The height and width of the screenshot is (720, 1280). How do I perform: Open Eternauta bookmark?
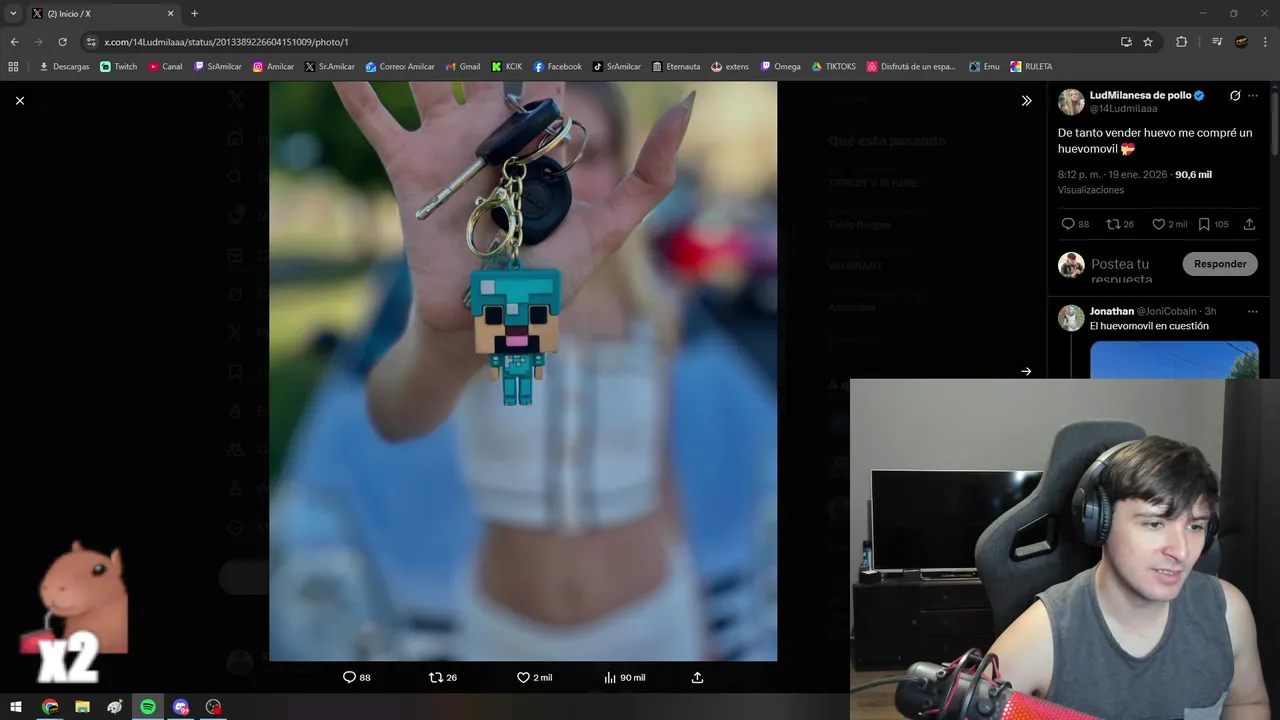click(x=676, y=67)
